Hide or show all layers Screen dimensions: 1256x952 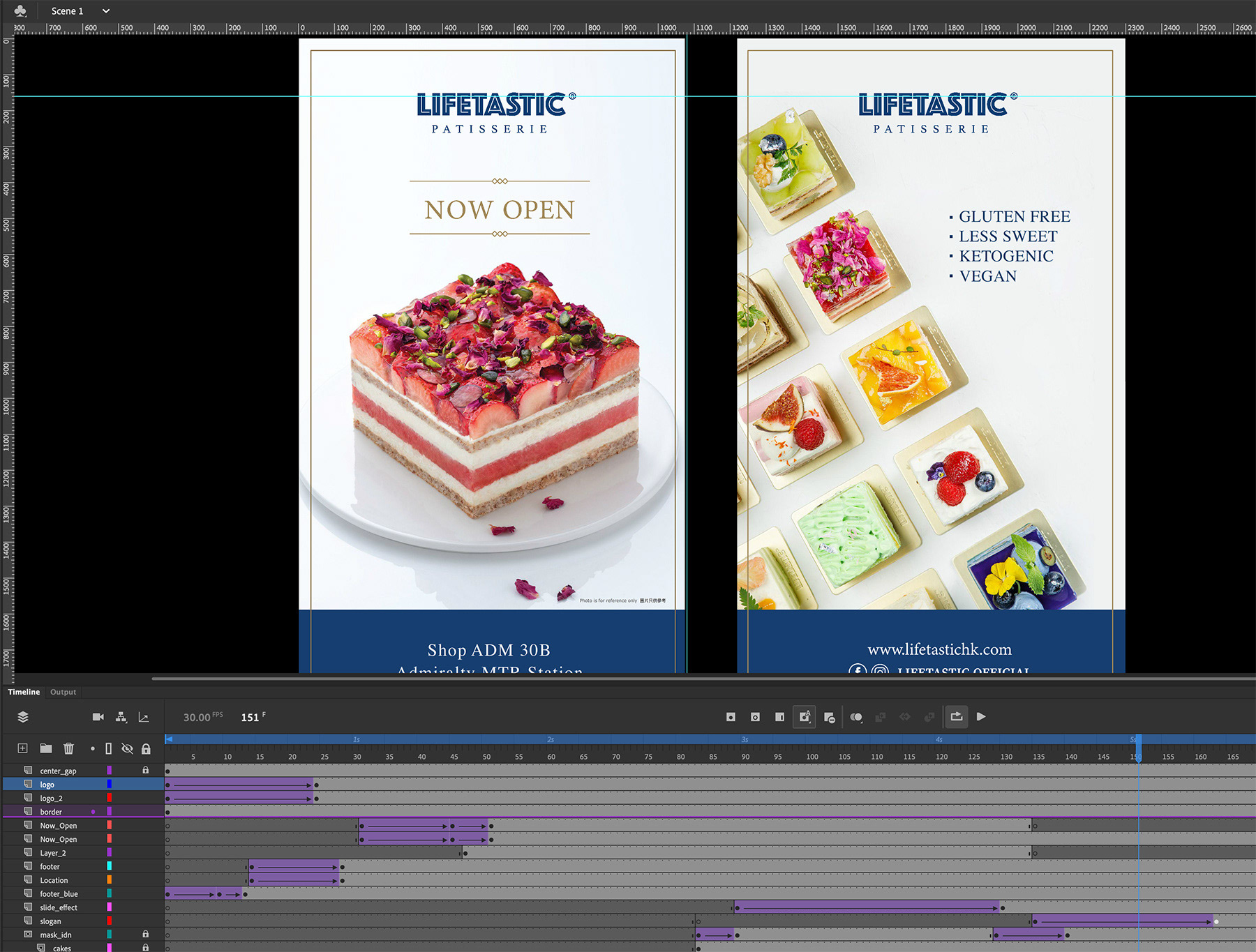[x=127, y=748]
